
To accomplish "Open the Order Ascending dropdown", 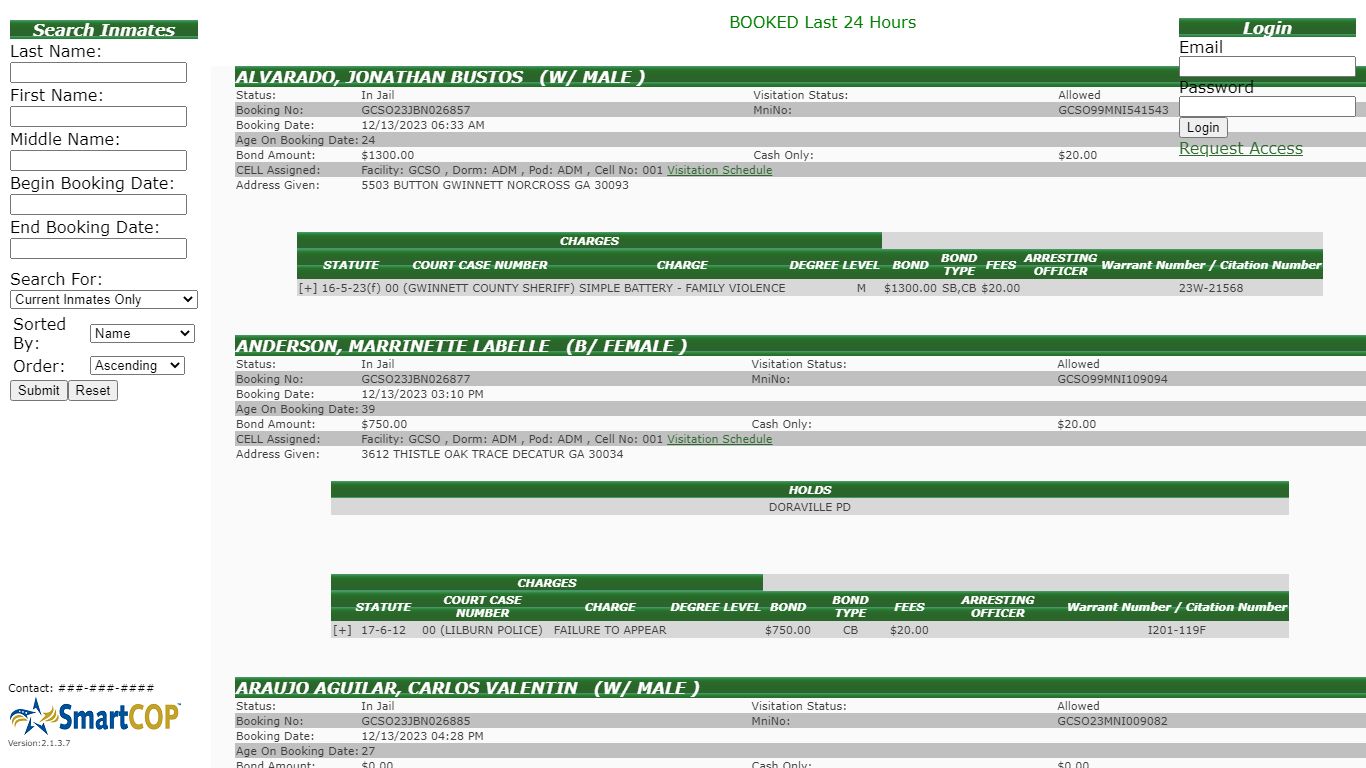I will coord(137,365).
